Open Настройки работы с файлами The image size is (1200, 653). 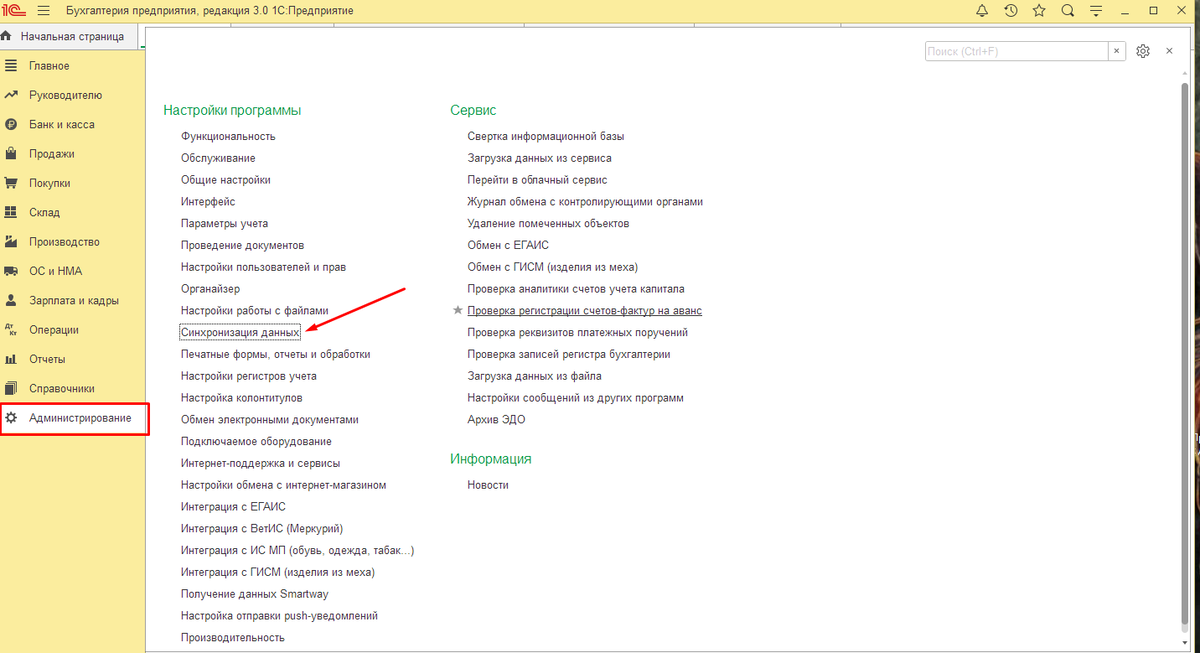[x=255, y=311]
